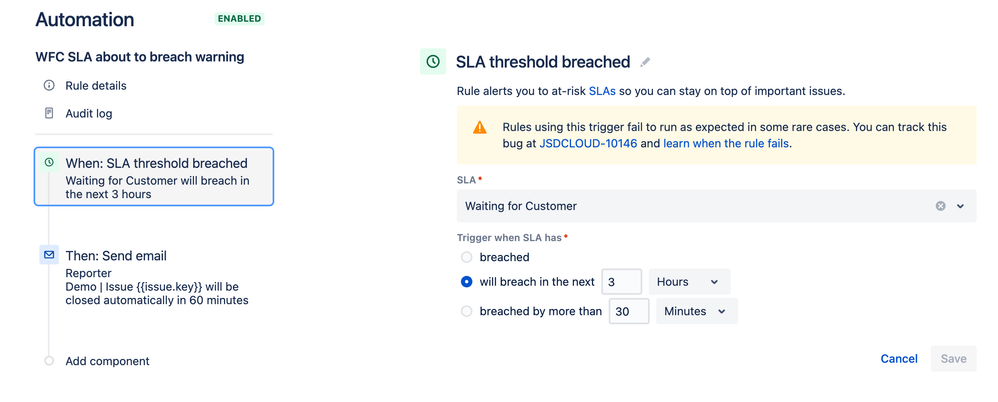Click the orange warning triangle icon
998x402 pixels.
tap(479, 127)
